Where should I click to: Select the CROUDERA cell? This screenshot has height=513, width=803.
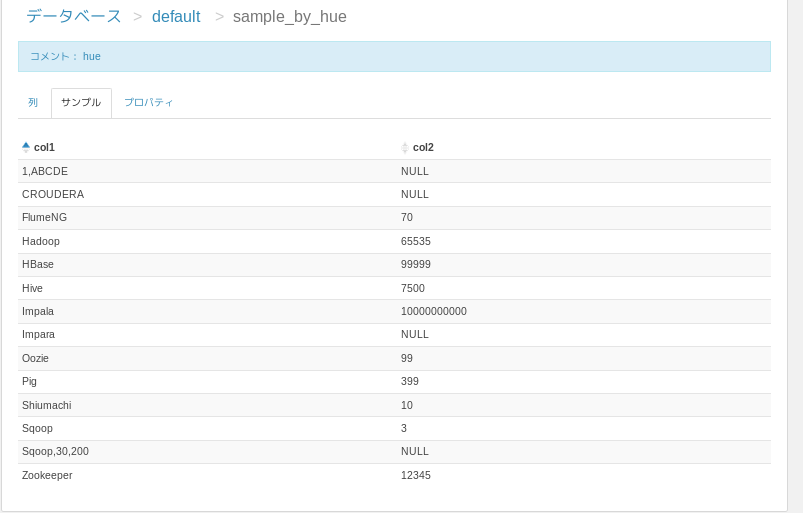pyautogui.click(x=207, y=194)
